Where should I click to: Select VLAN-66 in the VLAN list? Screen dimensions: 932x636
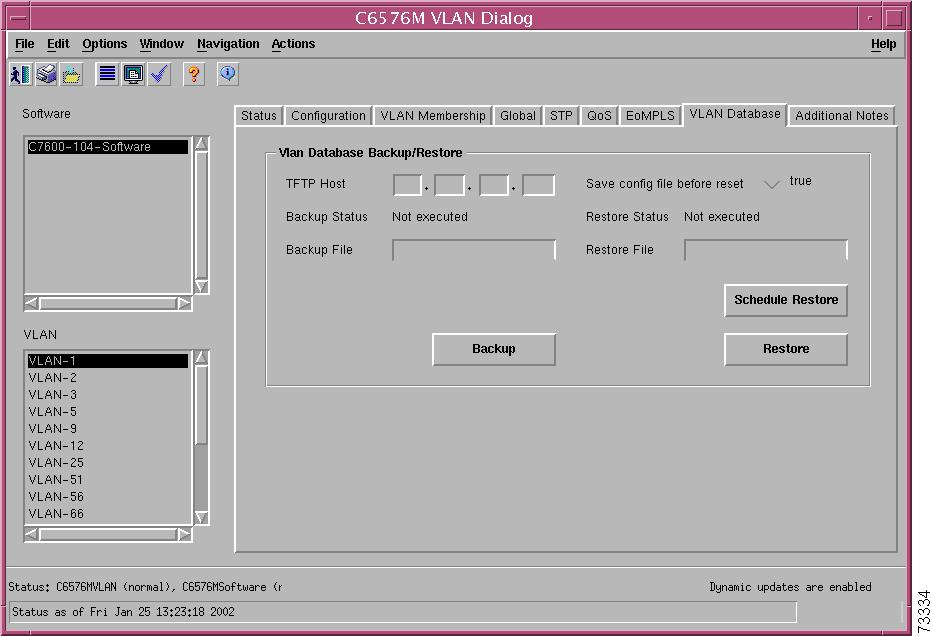click(x=108, y=514)
